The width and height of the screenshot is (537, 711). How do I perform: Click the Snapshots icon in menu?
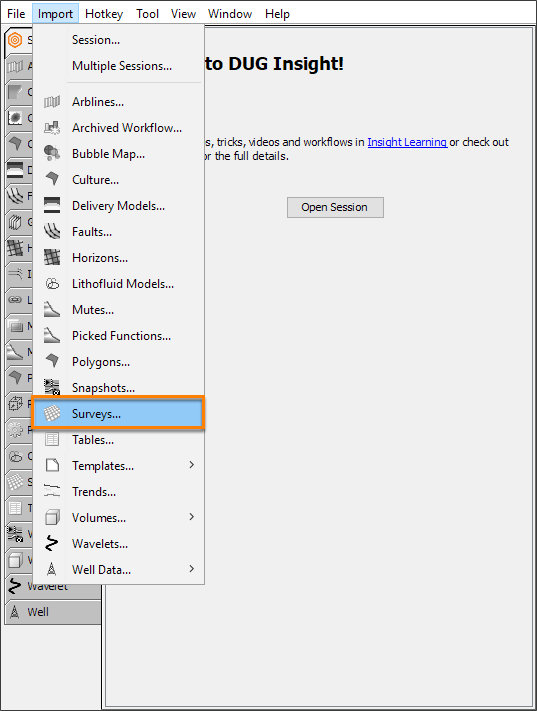coord(52,387)
